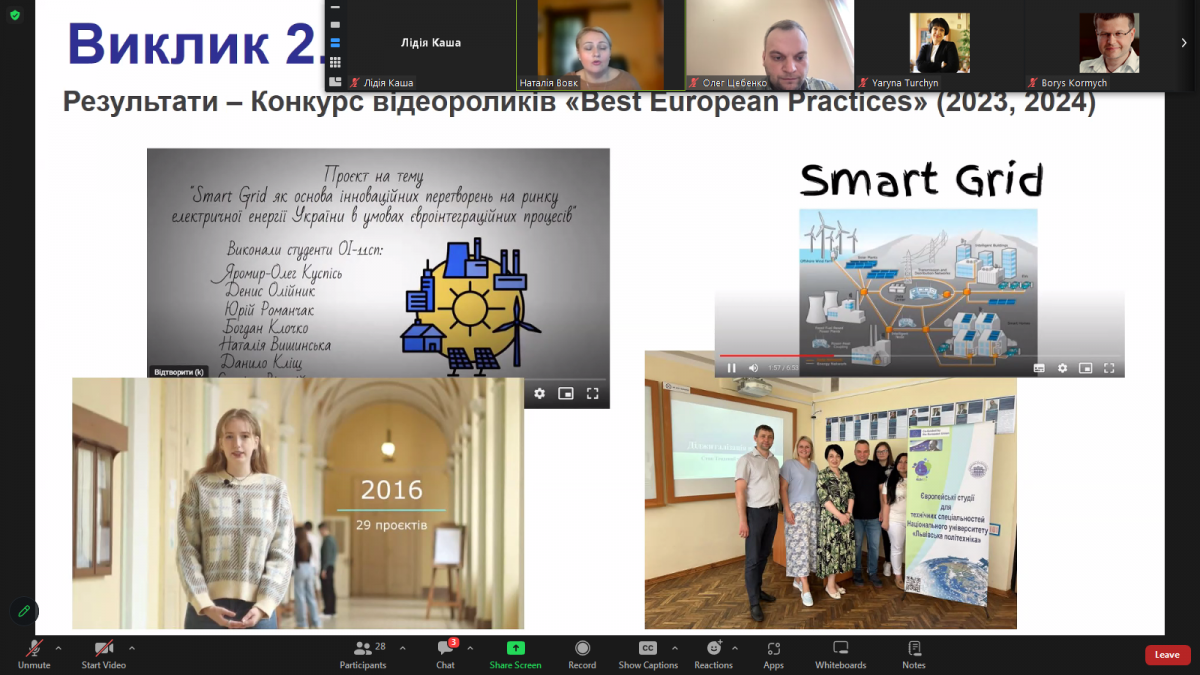The image size is (1200, 675).
Task: Leave the meeting
Action: pos(1167,655)
